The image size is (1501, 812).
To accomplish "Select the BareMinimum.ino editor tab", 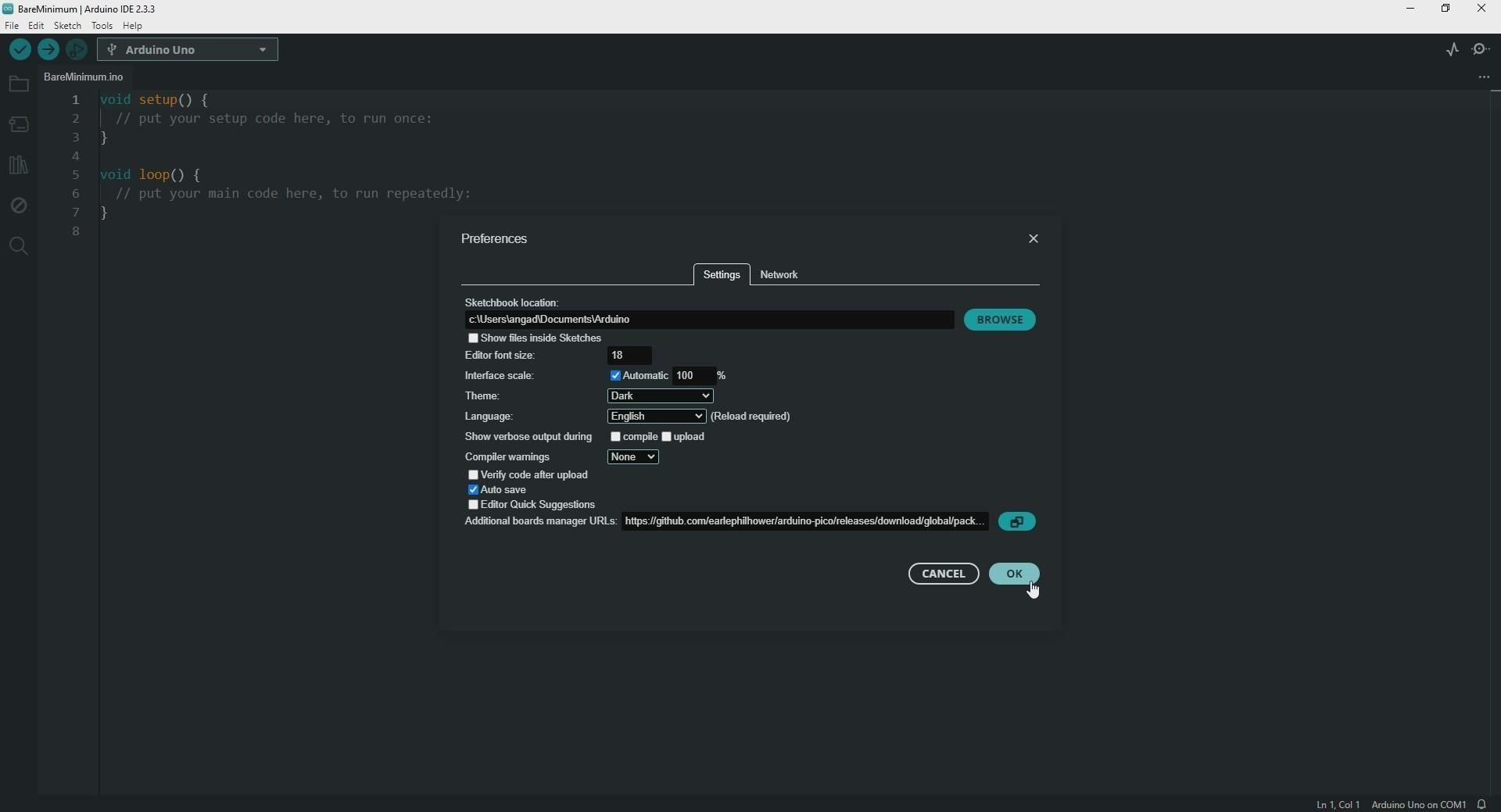I will [84, 77].
